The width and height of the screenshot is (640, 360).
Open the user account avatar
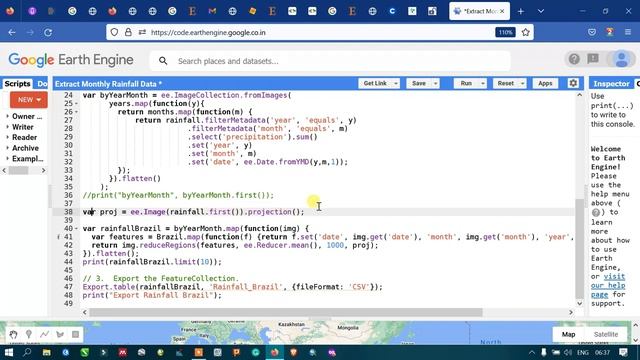622,59
